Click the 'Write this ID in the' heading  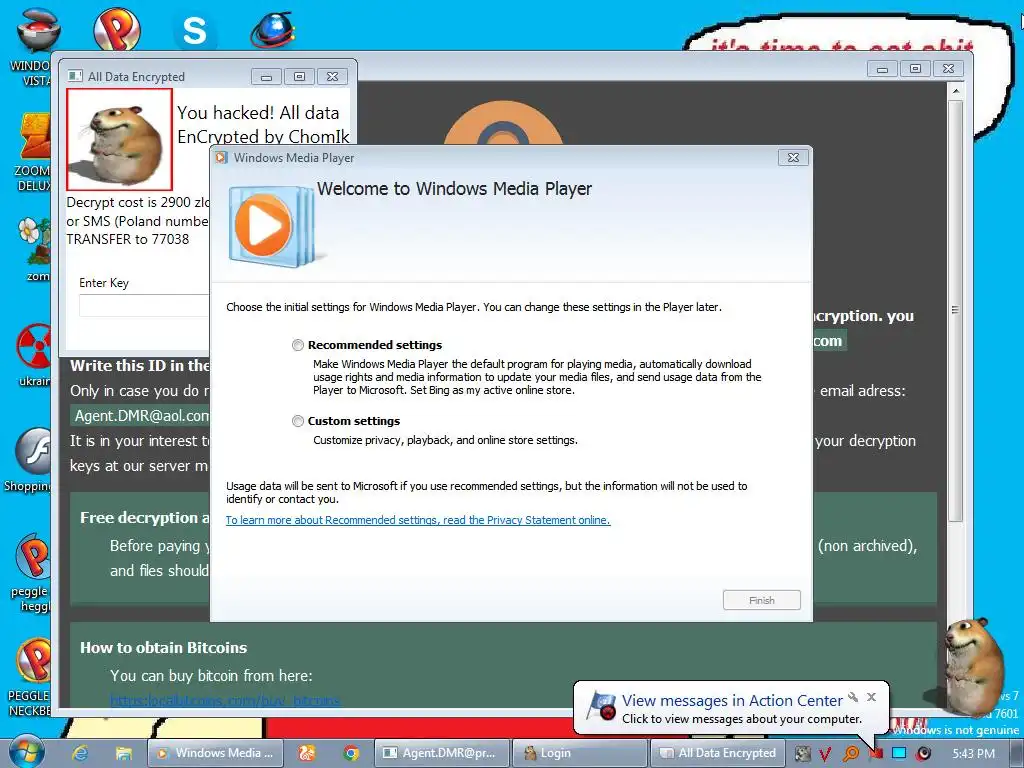(140, 366)
